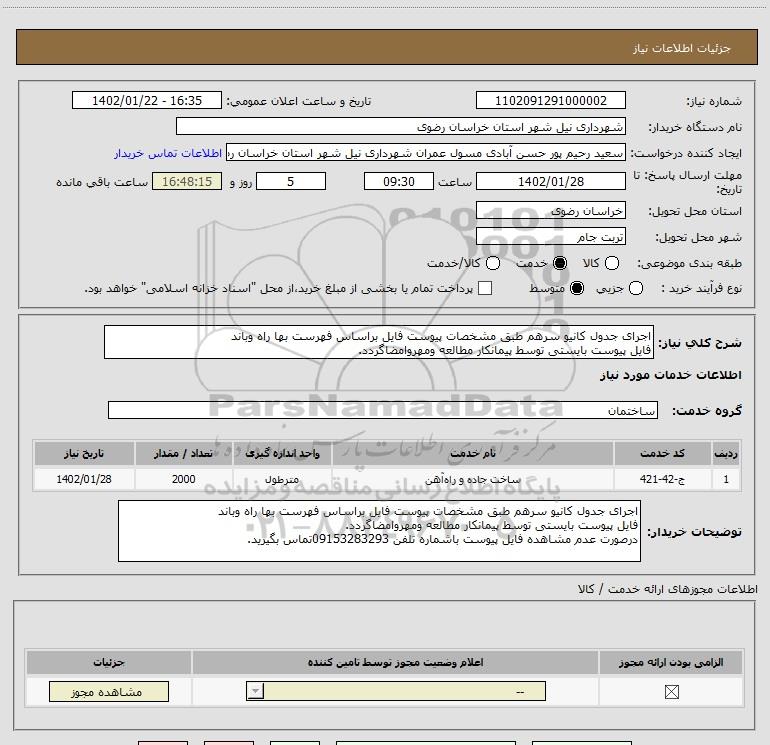Click the جزئیات اطلاعات نیاز page title
Viewport: 770px width, 745px height.
coord(681,48)
